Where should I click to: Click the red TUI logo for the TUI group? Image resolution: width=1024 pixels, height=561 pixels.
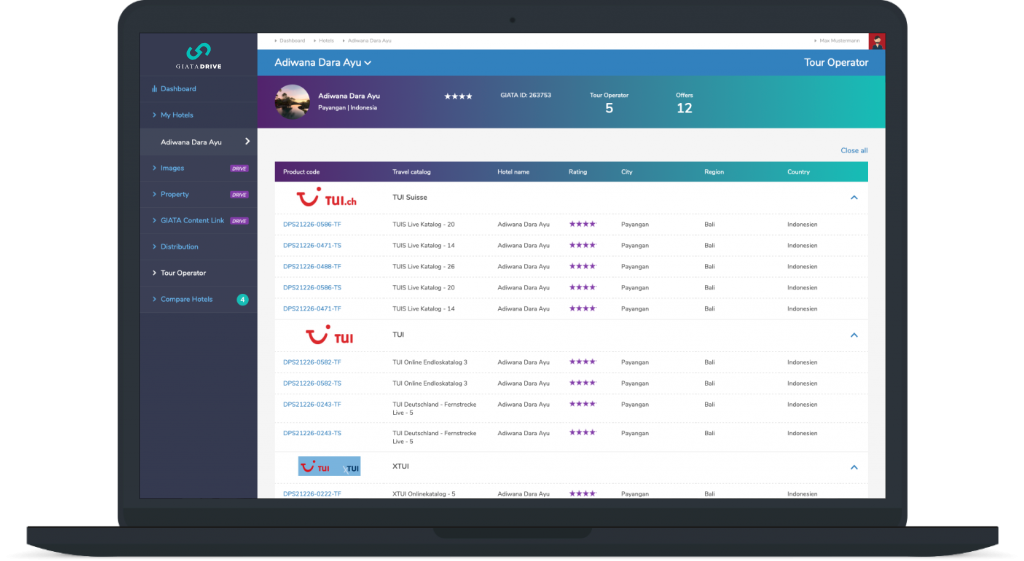[x=329, y=335]
